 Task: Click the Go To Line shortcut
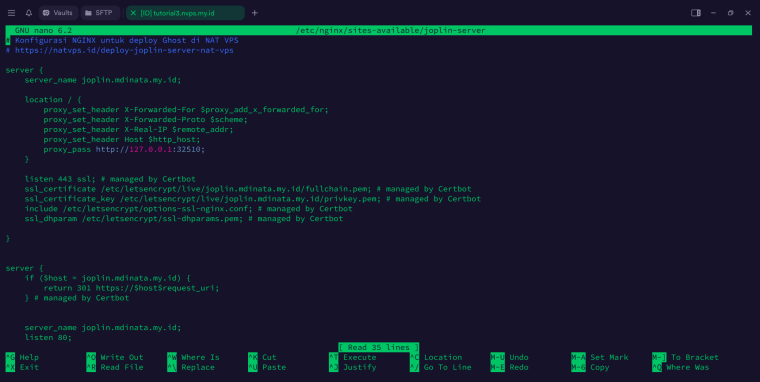click(441, 367)
